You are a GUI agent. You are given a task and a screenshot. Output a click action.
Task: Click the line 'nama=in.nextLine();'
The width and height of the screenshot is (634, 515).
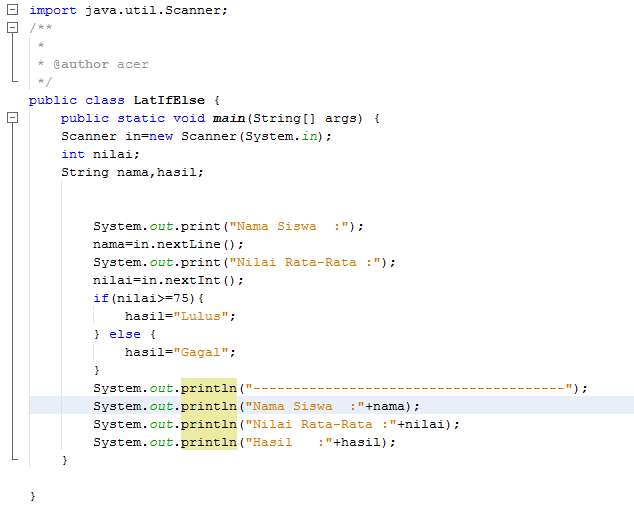168,244
